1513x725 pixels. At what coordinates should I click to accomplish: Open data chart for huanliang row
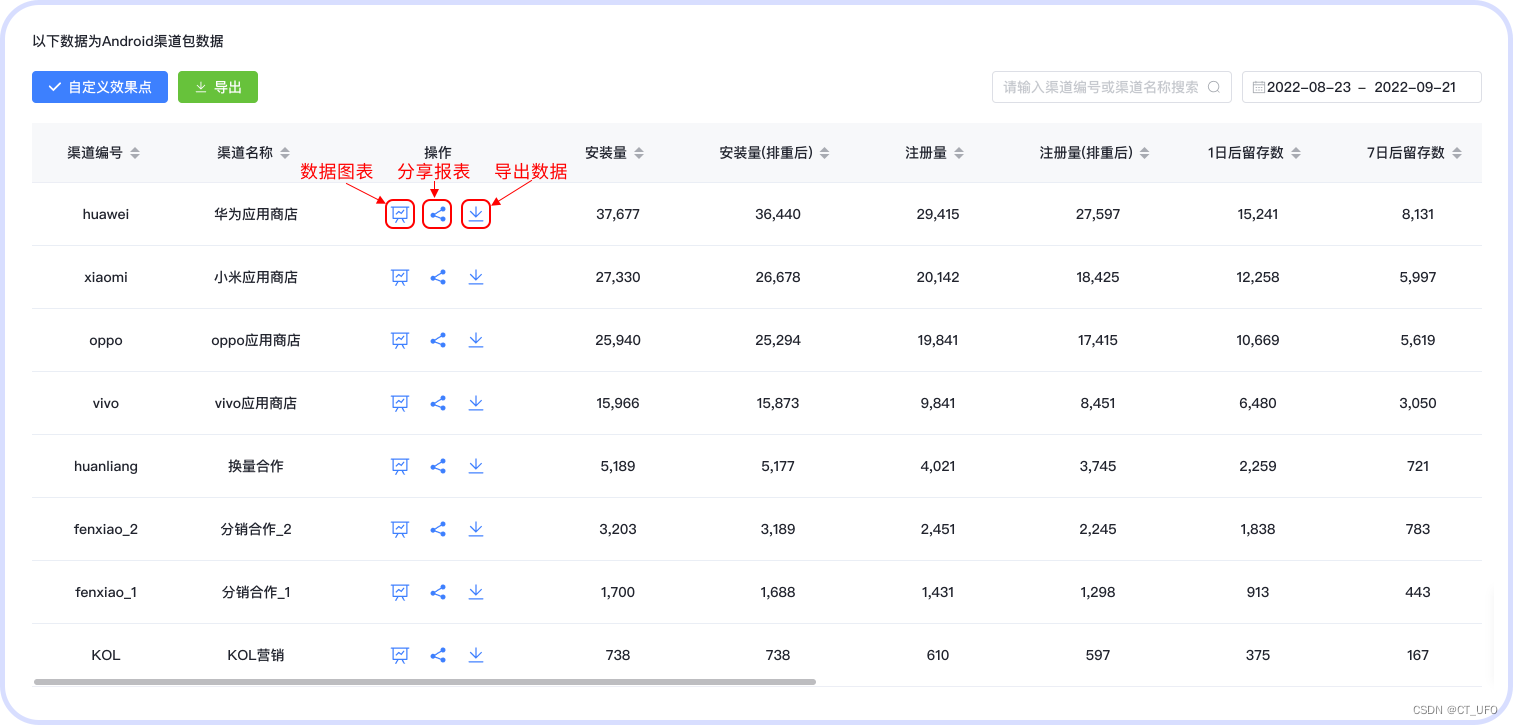tap(400, 466)
